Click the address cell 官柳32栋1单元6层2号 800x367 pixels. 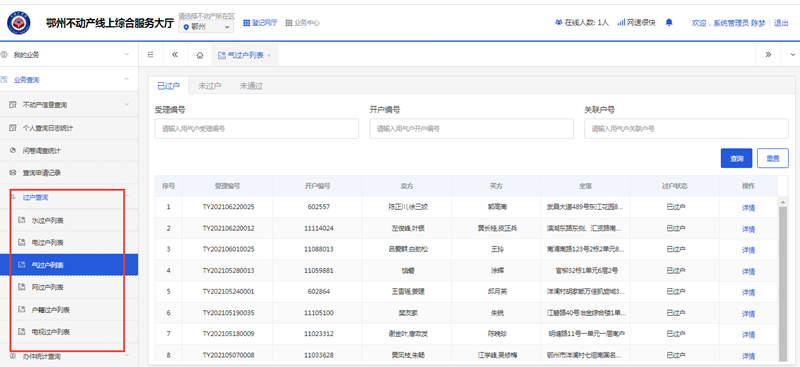[585, 271]
